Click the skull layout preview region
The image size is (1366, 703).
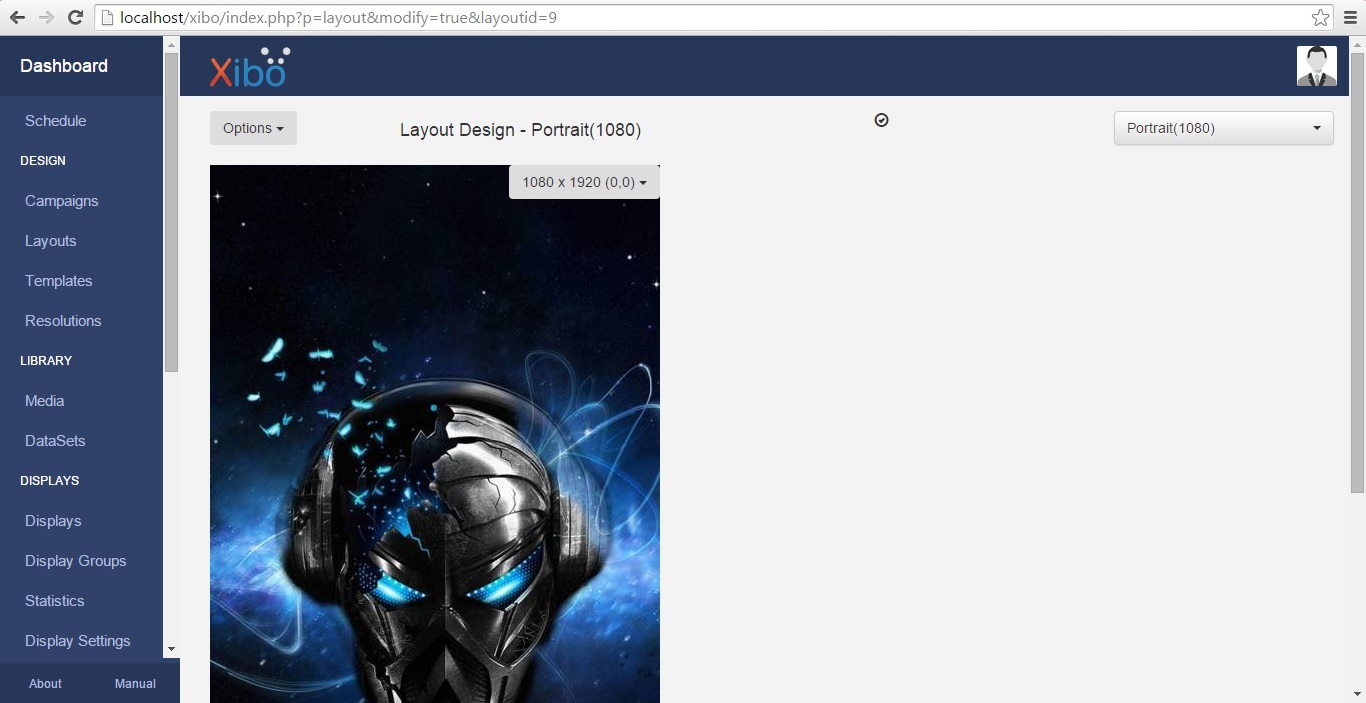(x=435, y=434)
